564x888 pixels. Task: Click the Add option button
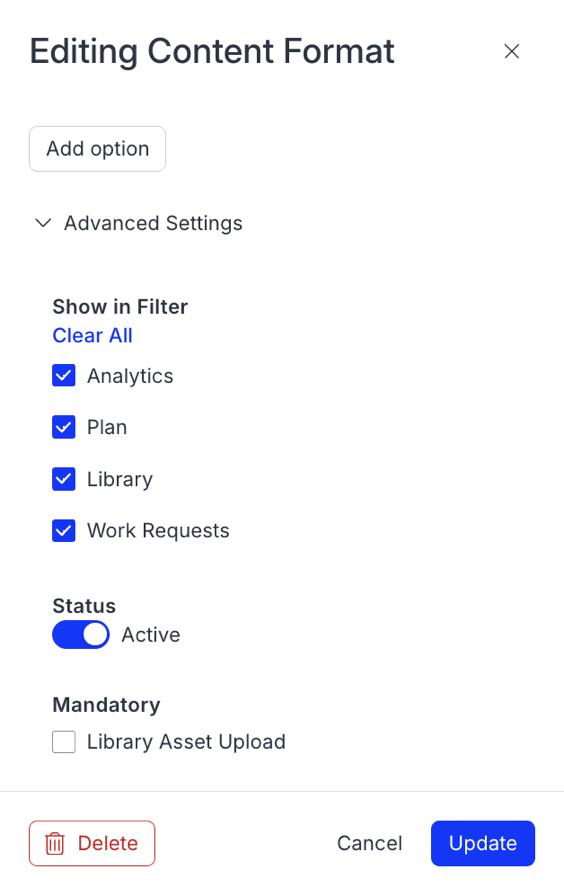click(x=97, y=149)
